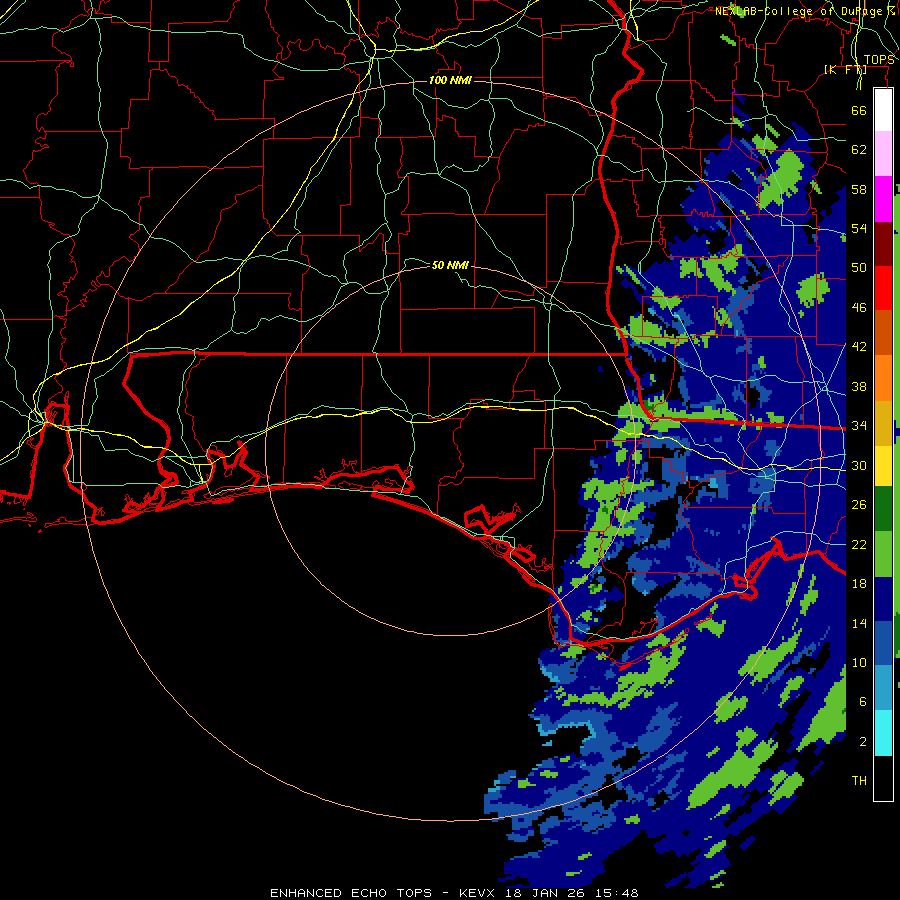Click the 18 value on the legend scale
Screen dimensions: 900x900
pos(859,584)
